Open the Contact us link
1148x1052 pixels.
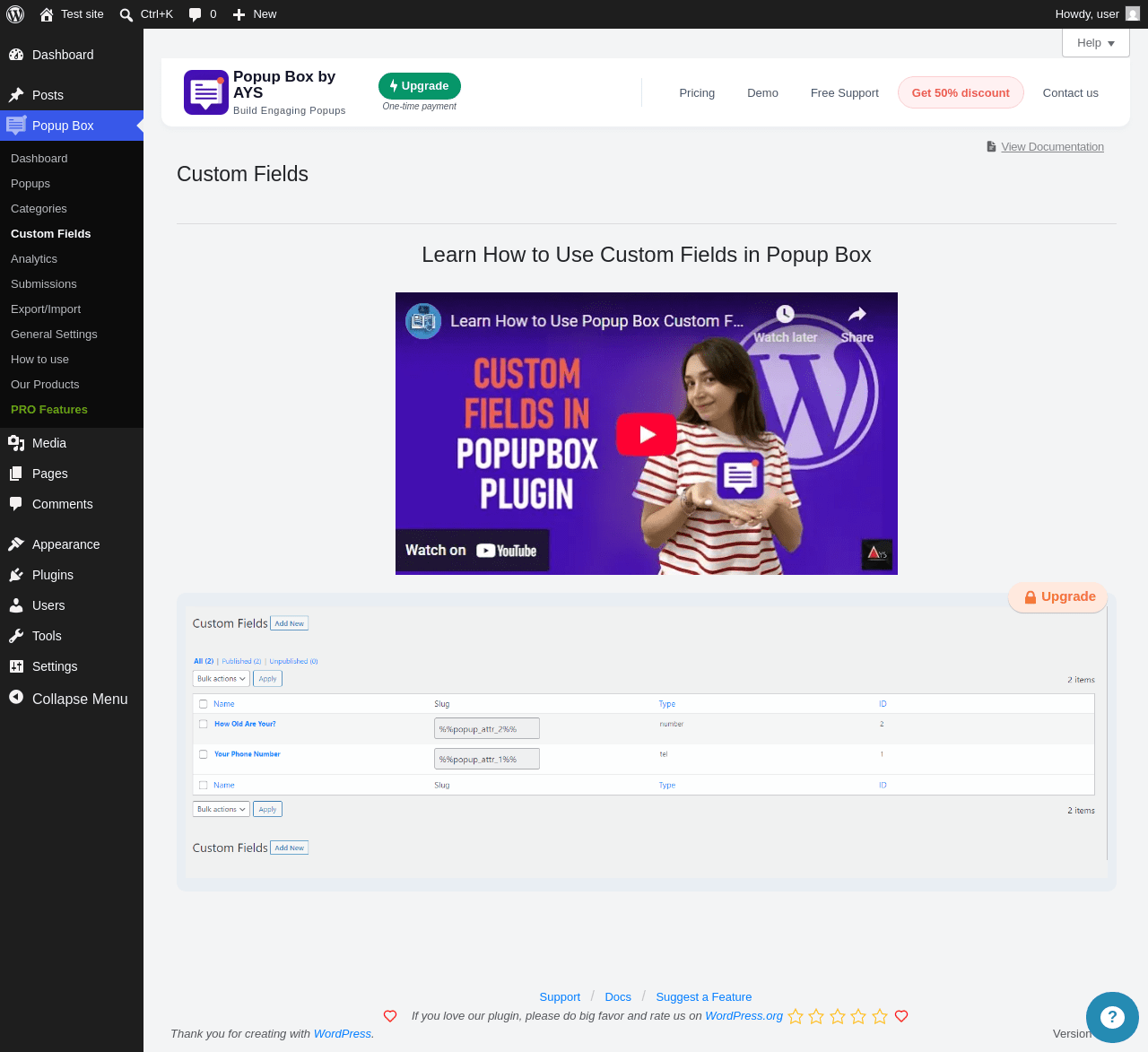click(x=1071, y=93)
